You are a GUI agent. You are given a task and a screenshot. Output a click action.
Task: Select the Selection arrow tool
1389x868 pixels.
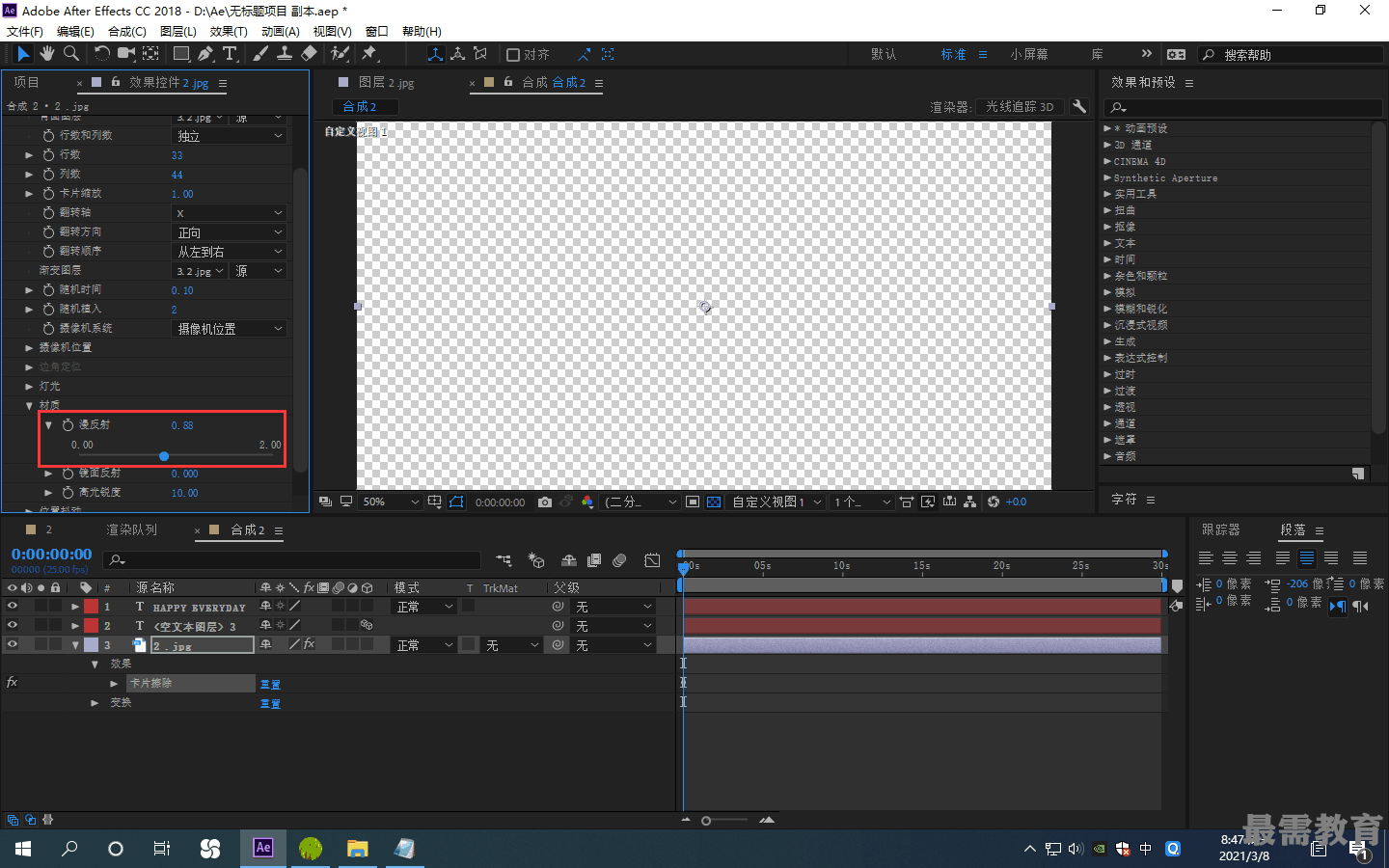(23, 54)
